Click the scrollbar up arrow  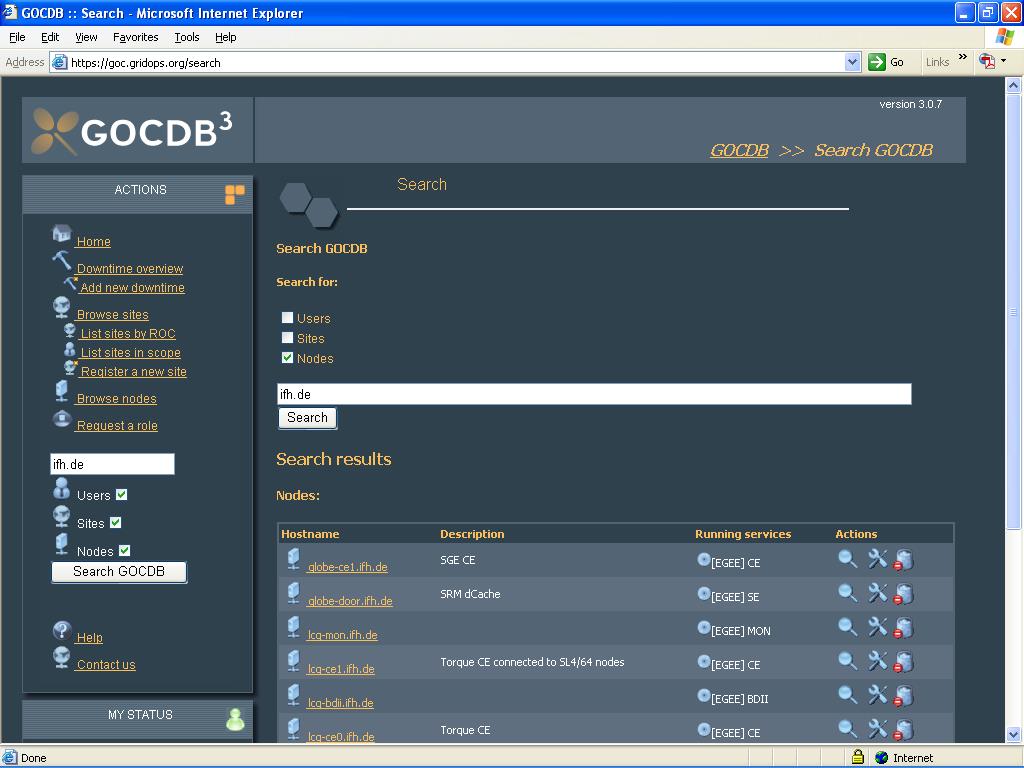click(x=1014, y=85)
